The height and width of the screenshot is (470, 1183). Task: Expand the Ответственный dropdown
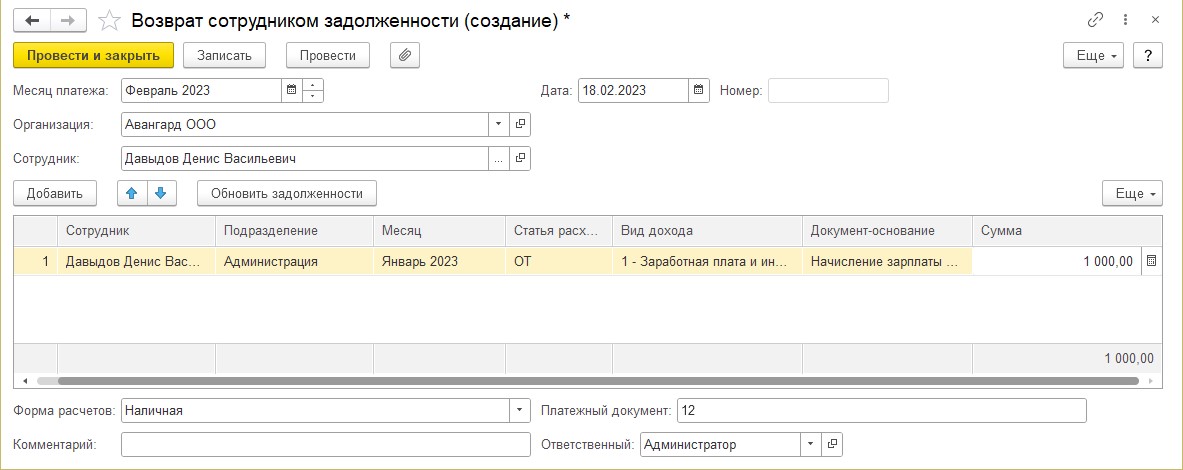click(810, 444)
